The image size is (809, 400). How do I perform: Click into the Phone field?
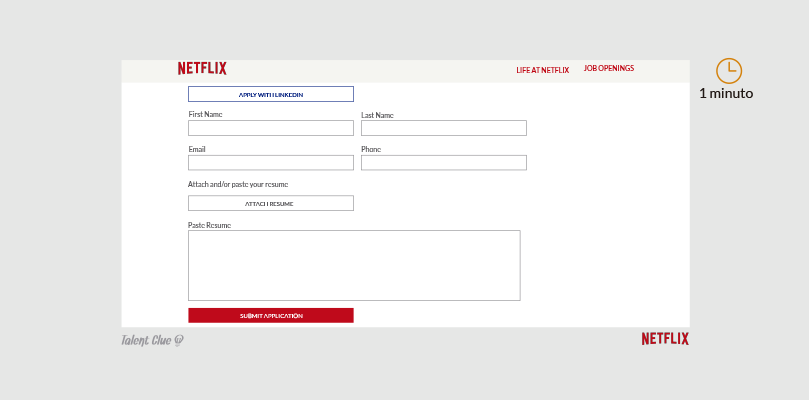tap(444, 163)
